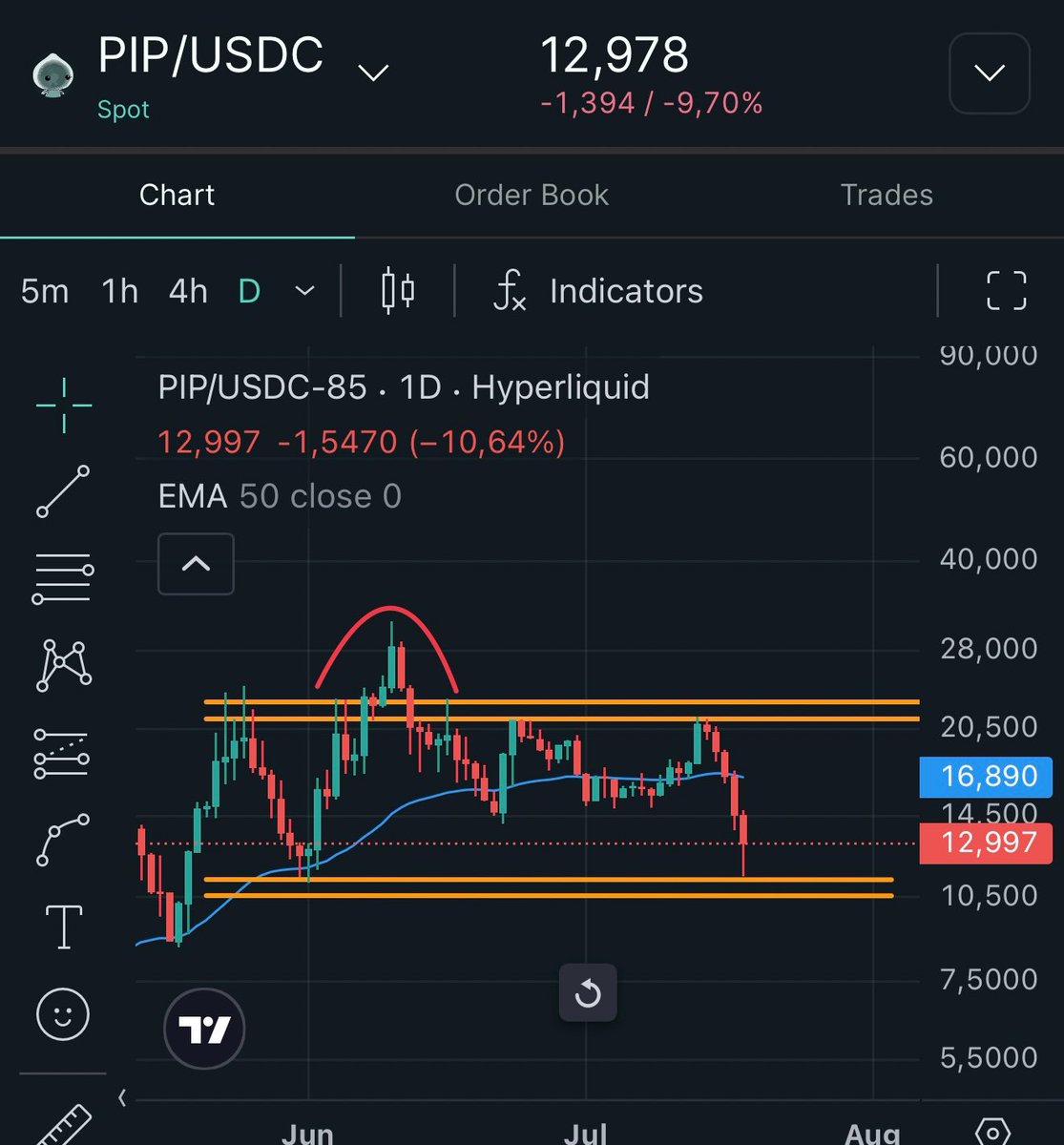Select the ruler measure tool

coord(63,1126)
